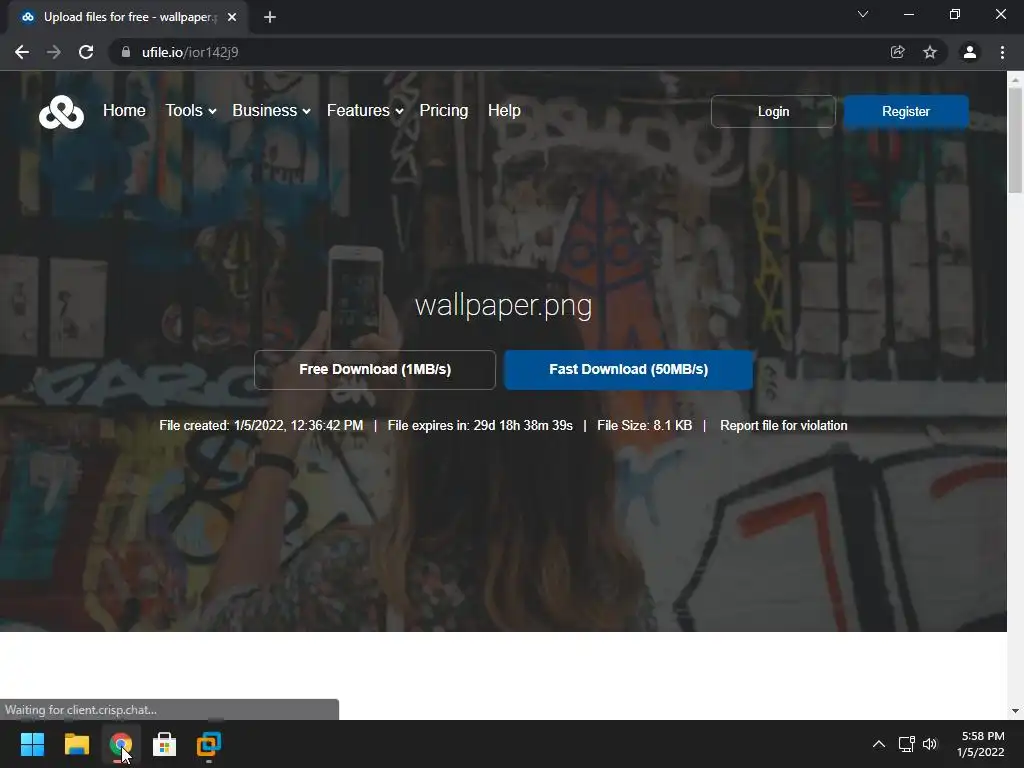
Task: Expand the Business dropdown menu
Action: pyautogui.click(x=271, y=110)
